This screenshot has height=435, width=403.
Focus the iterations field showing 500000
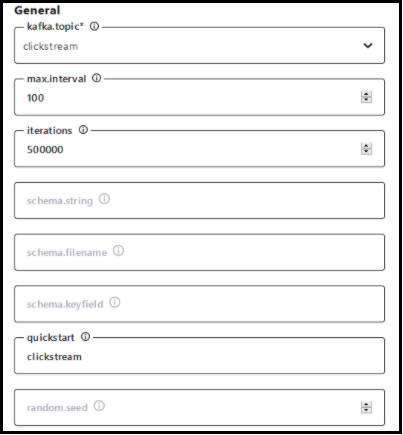(x=199, y=149)
